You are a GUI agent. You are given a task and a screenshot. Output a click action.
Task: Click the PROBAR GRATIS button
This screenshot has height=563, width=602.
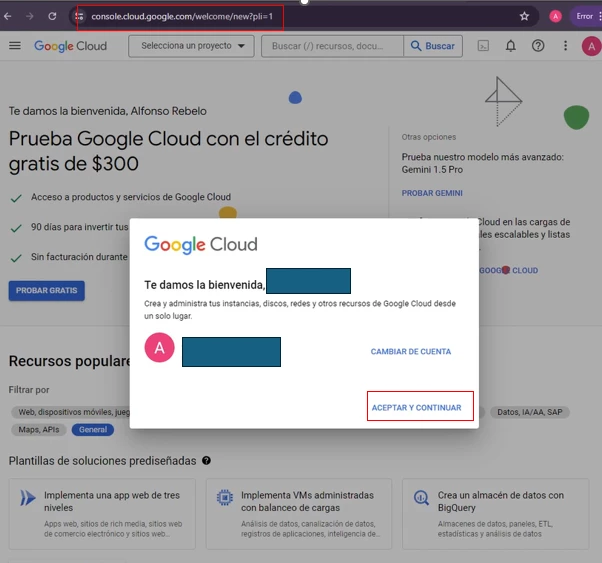click(46, 291)
